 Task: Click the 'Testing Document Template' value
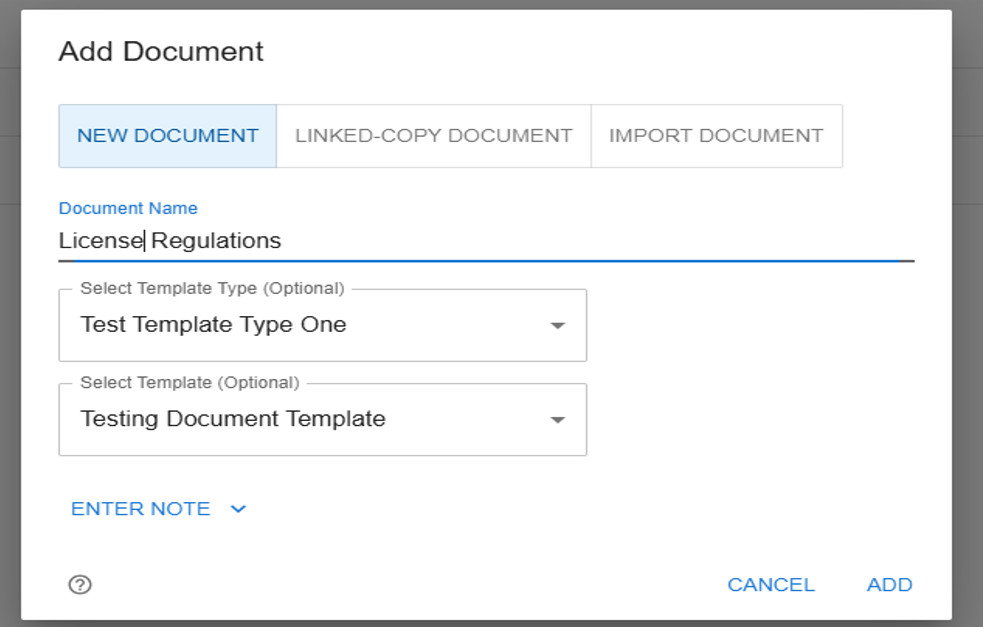233,419
